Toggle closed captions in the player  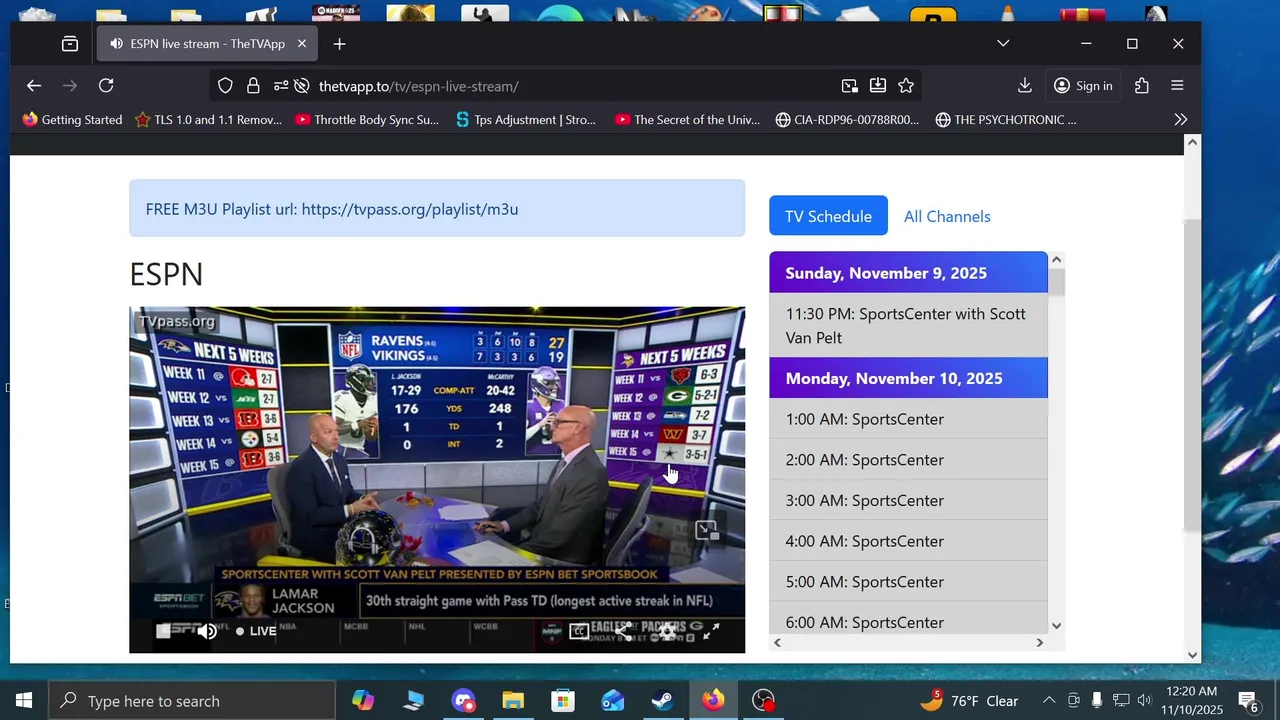coord(579,631)
